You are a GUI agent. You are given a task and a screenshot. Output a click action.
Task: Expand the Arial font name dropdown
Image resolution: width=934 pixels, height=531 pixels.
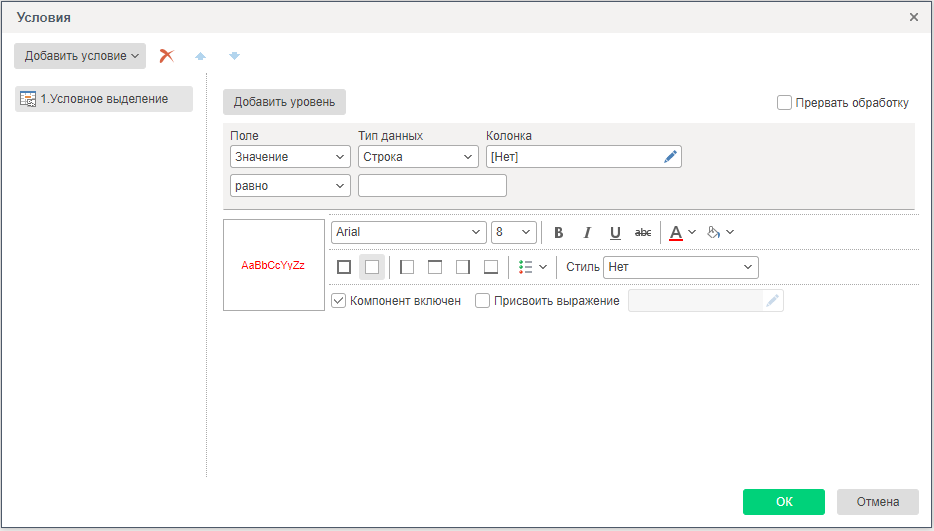coord(409,232)
